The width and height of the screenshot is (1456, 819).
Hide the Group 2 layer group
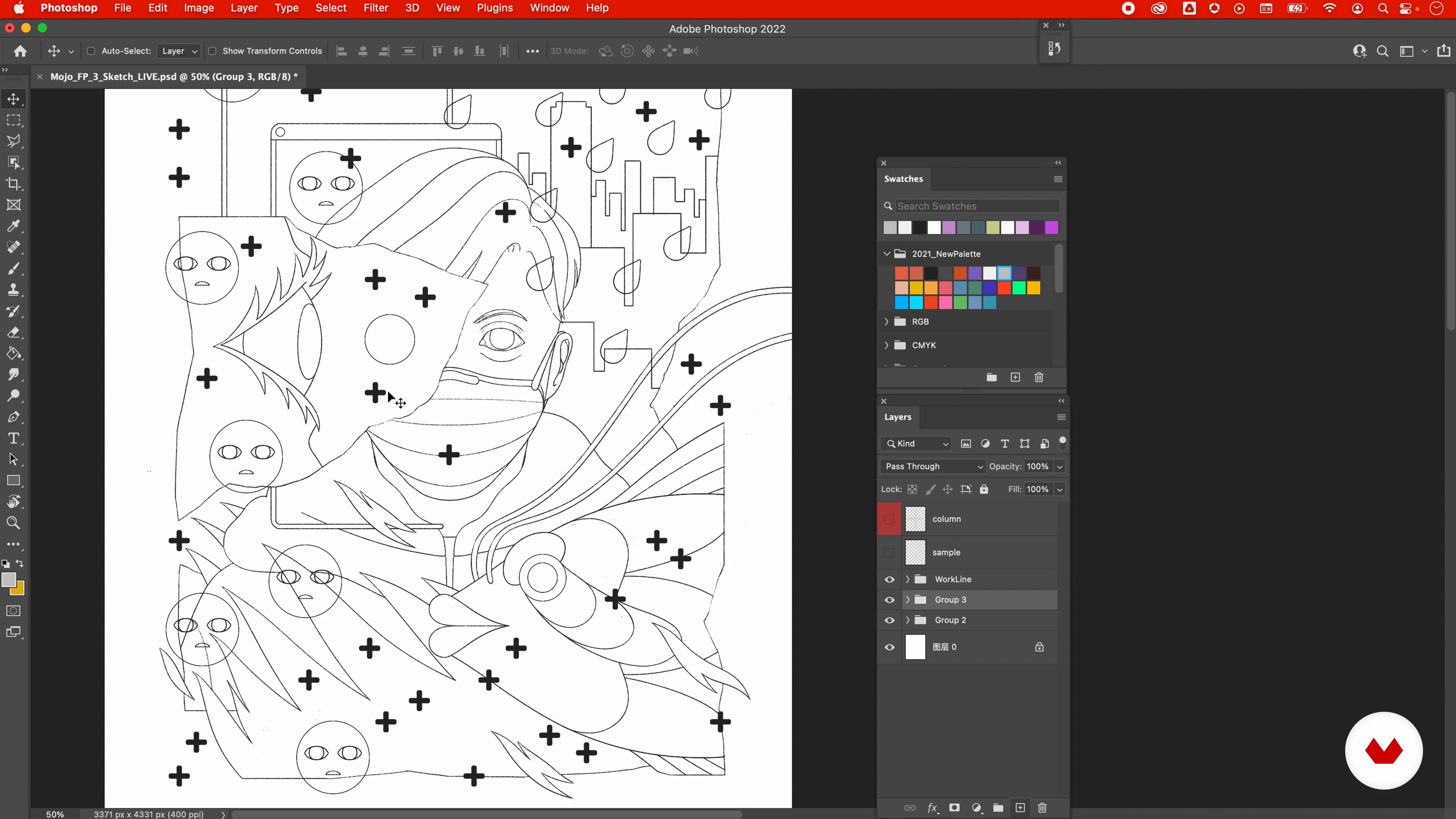point(890,620)
